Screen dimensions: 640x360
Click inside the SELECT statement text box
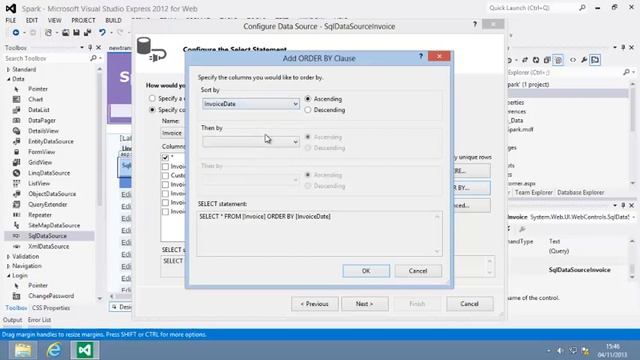(x=319, y=234)
